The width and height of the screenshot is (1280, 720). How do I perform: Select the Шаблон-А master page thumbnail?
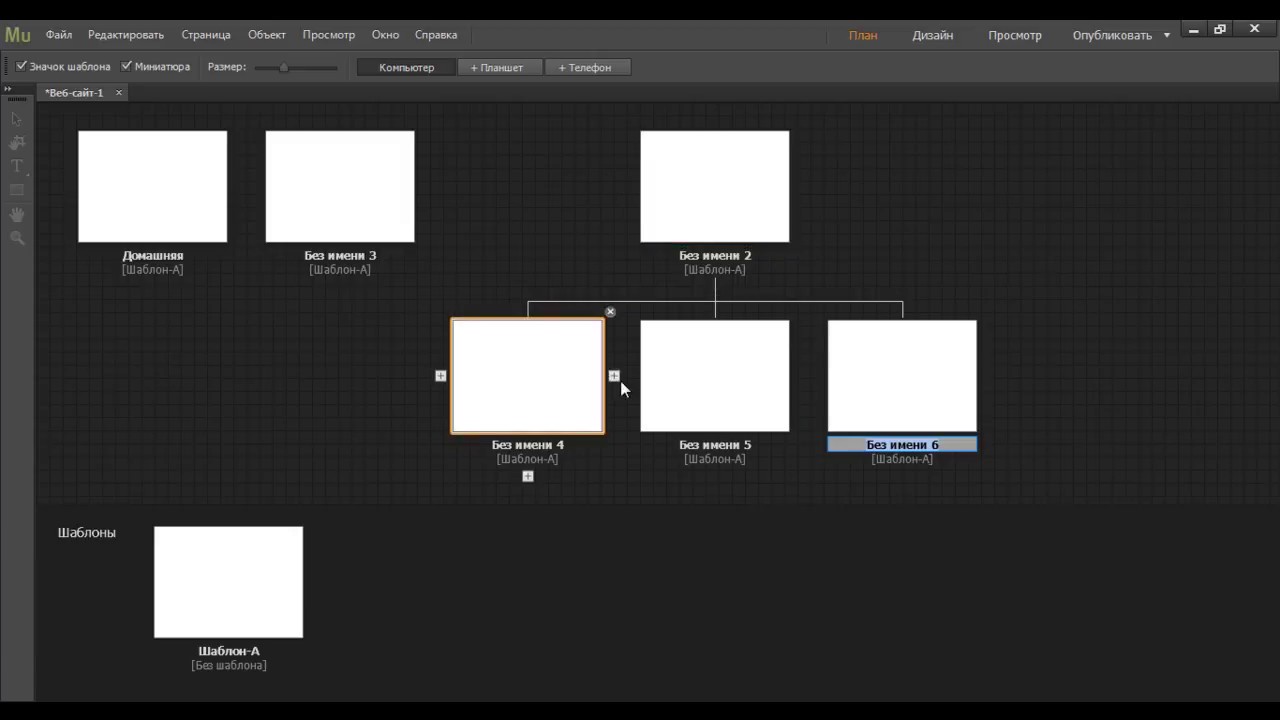coord(228,581)
